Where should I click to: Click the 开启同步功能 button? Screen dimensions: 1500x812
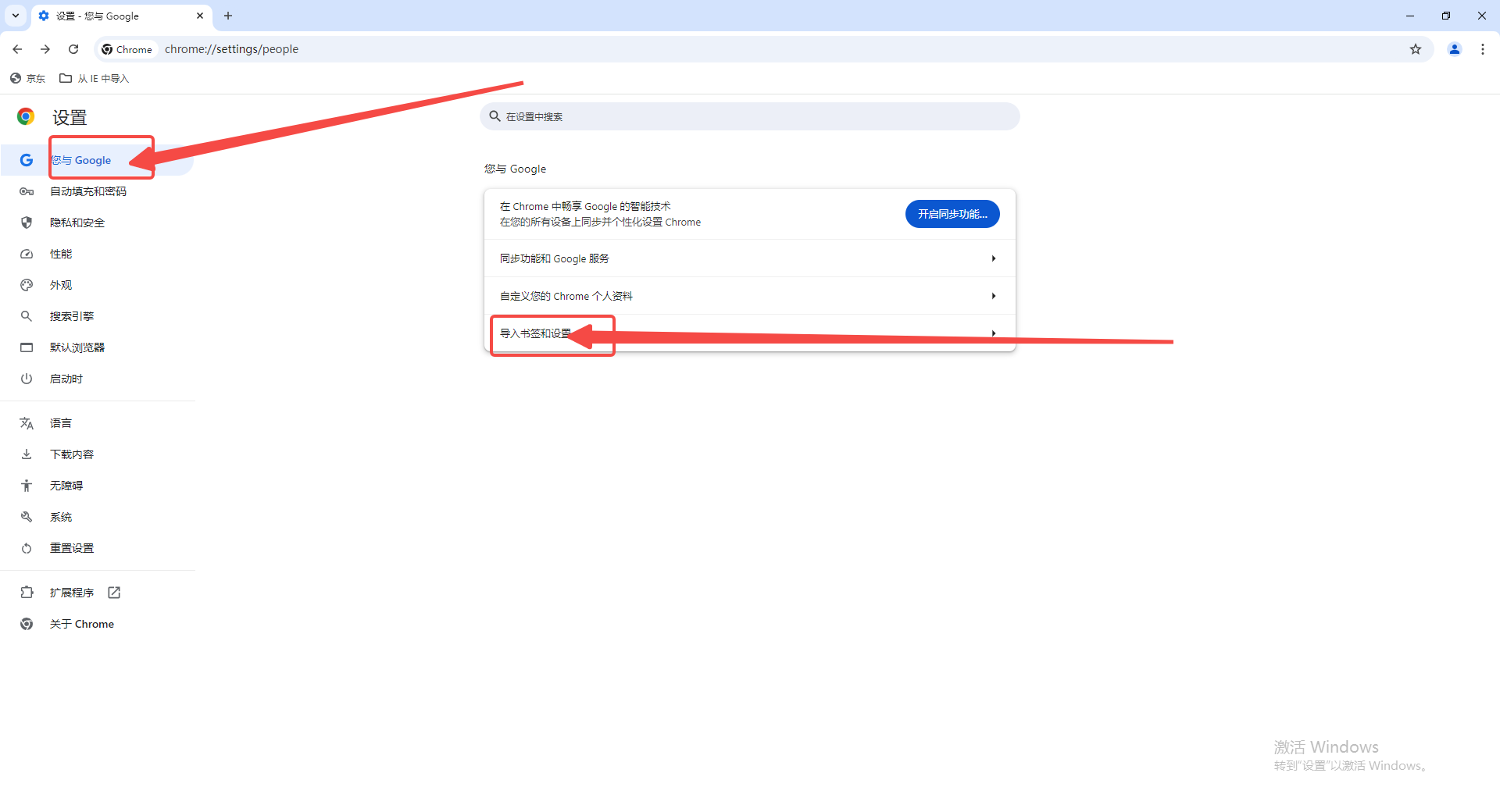[952, 214]
